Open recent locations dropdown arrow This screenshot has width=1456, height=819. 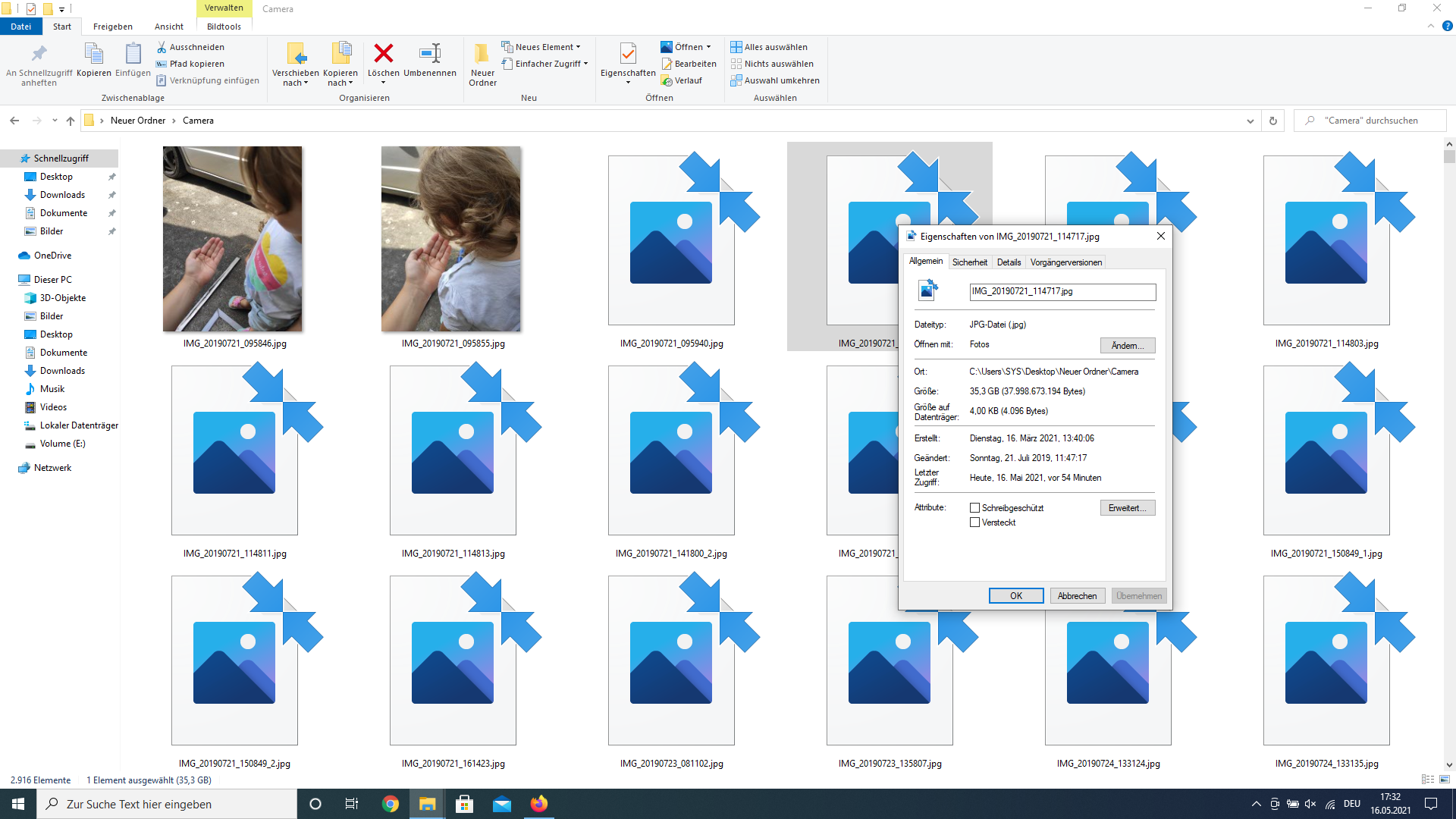tap(55, 121)
